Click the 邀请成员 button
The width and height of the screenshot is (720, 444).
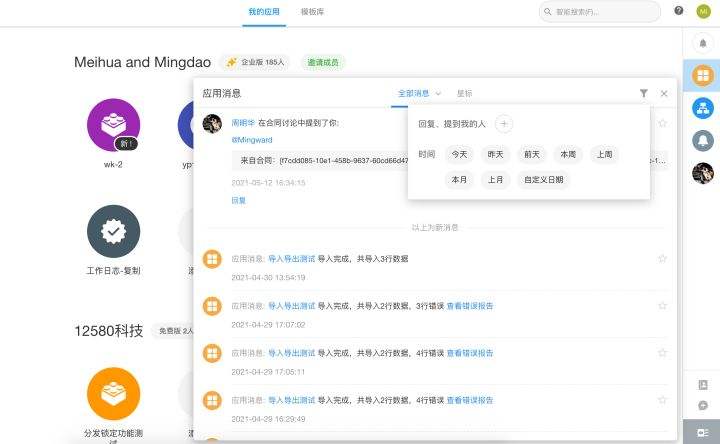pos(322,62)
